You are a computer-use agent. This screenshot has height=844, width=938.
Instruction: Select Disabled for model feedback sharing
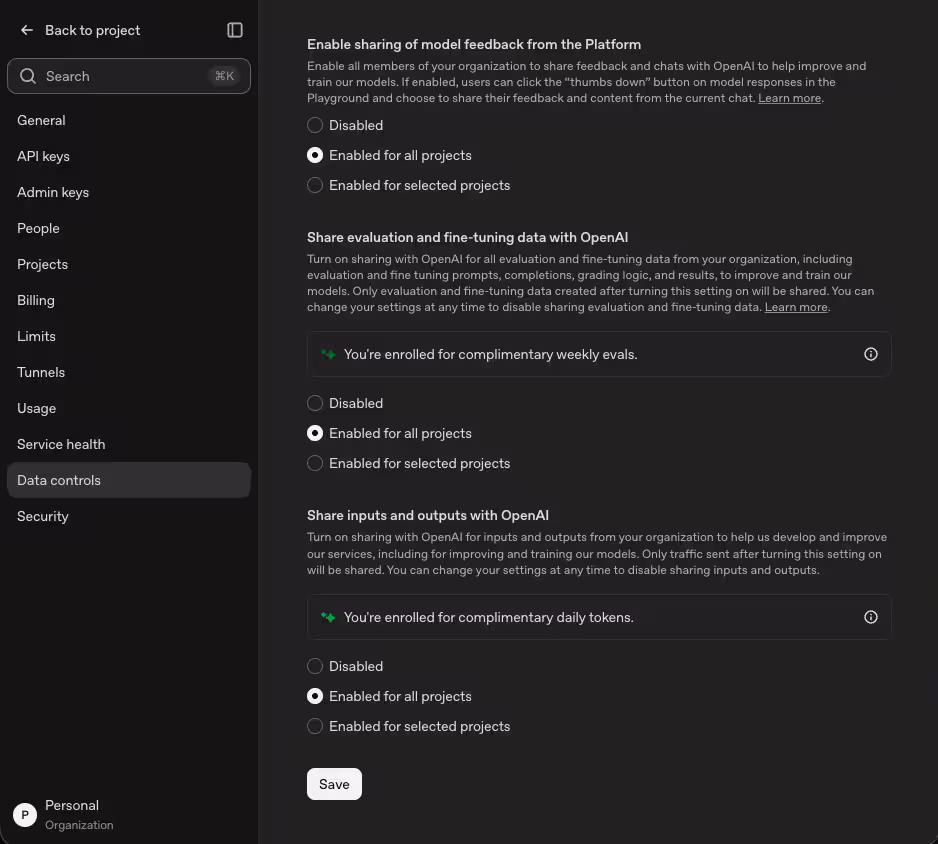[315, 125]
